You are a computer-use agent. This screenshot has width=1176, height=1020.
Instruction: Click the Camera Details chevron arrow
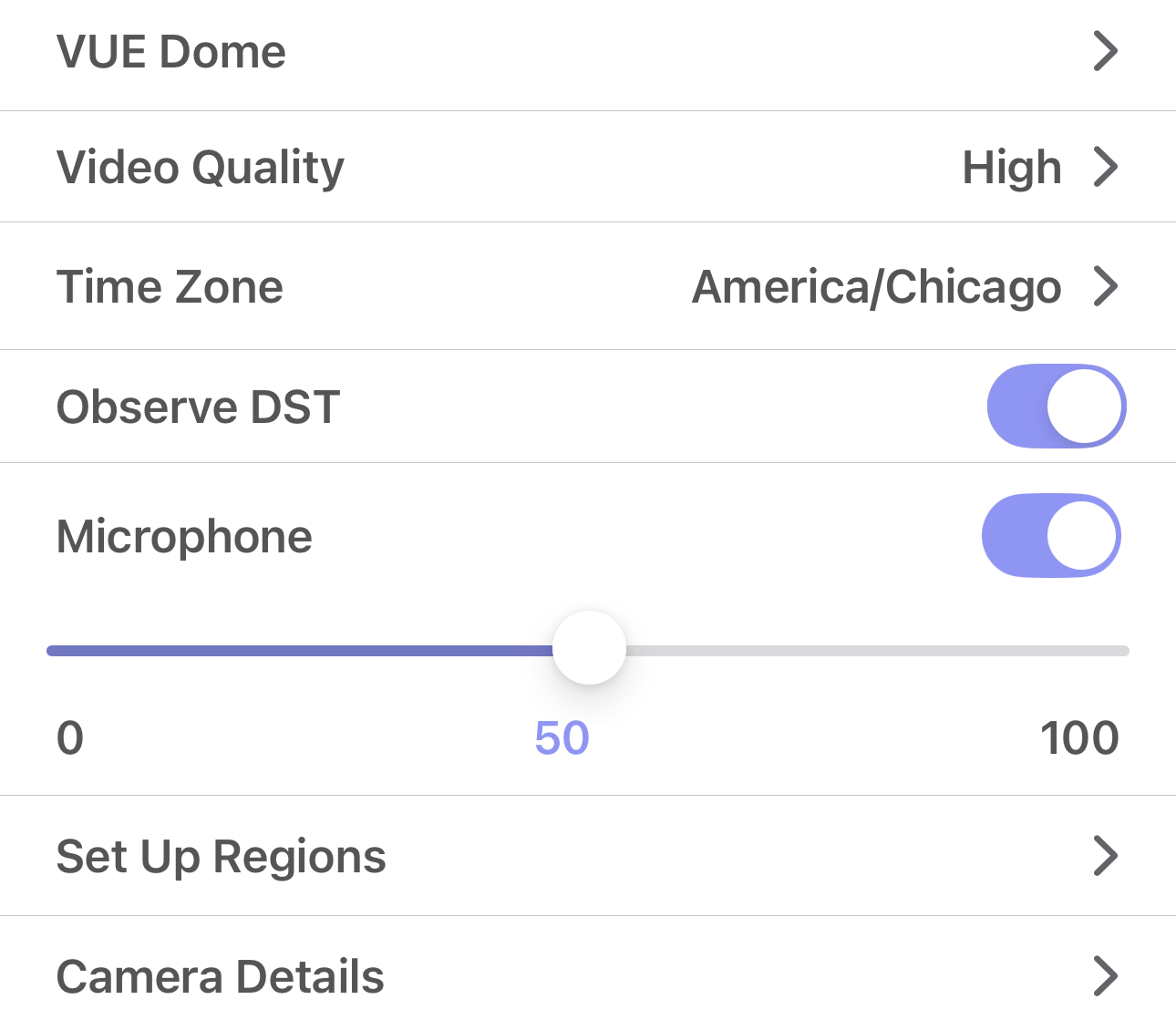click(x=1106, y=974)
